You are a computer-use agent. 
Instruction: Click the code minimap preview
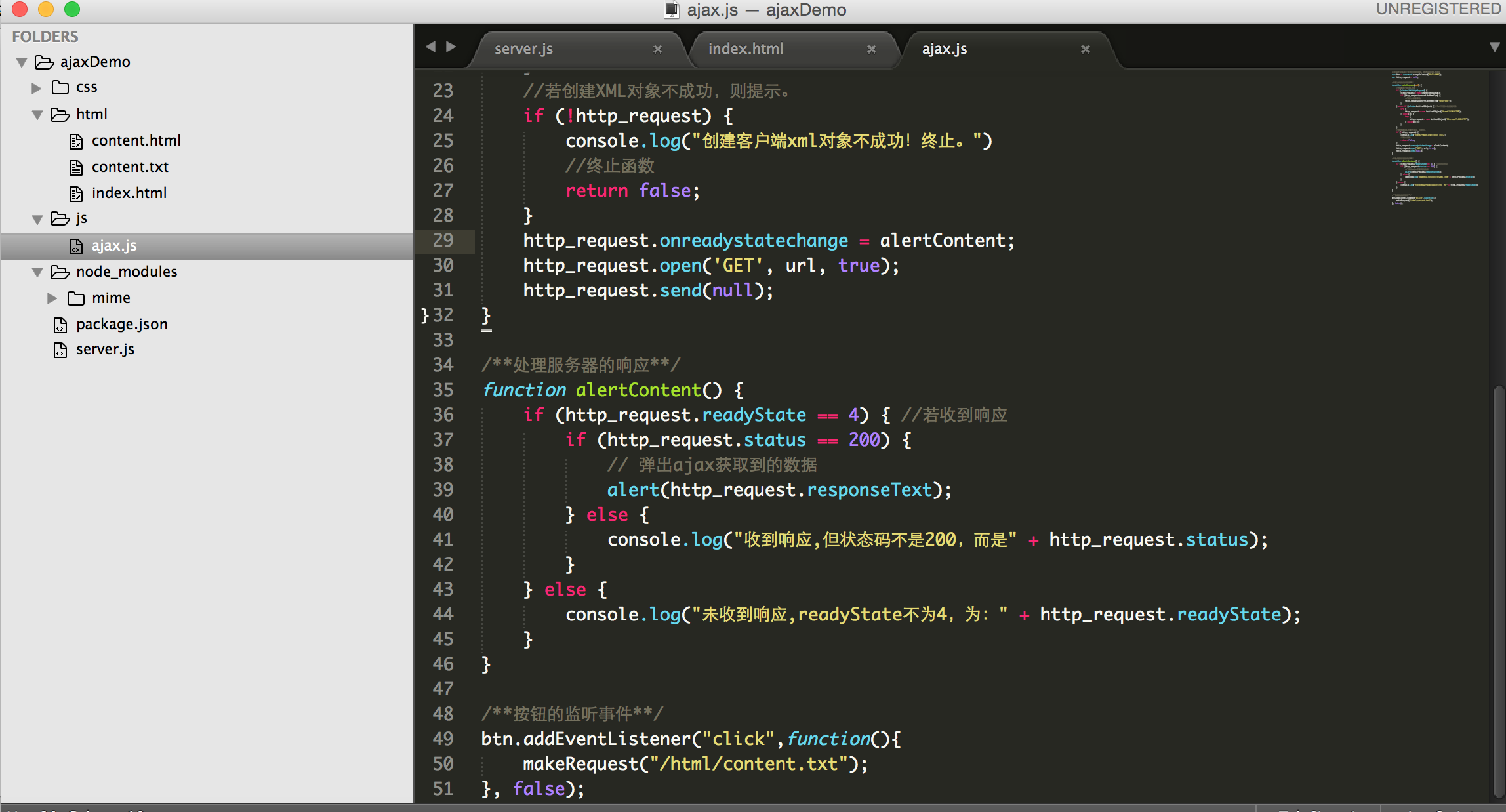pyautogui.click(x=1435, y=138)
